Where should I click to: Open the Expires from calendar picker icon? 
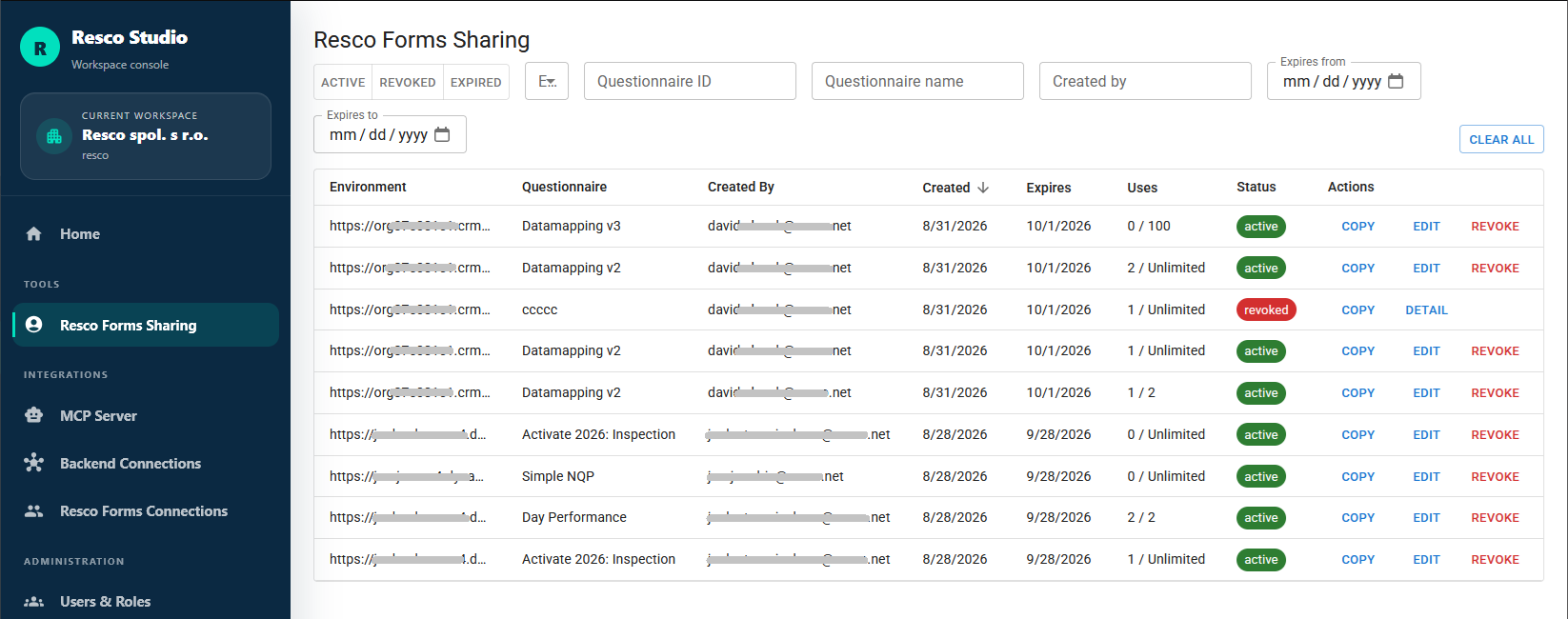tap(1396, 81)
